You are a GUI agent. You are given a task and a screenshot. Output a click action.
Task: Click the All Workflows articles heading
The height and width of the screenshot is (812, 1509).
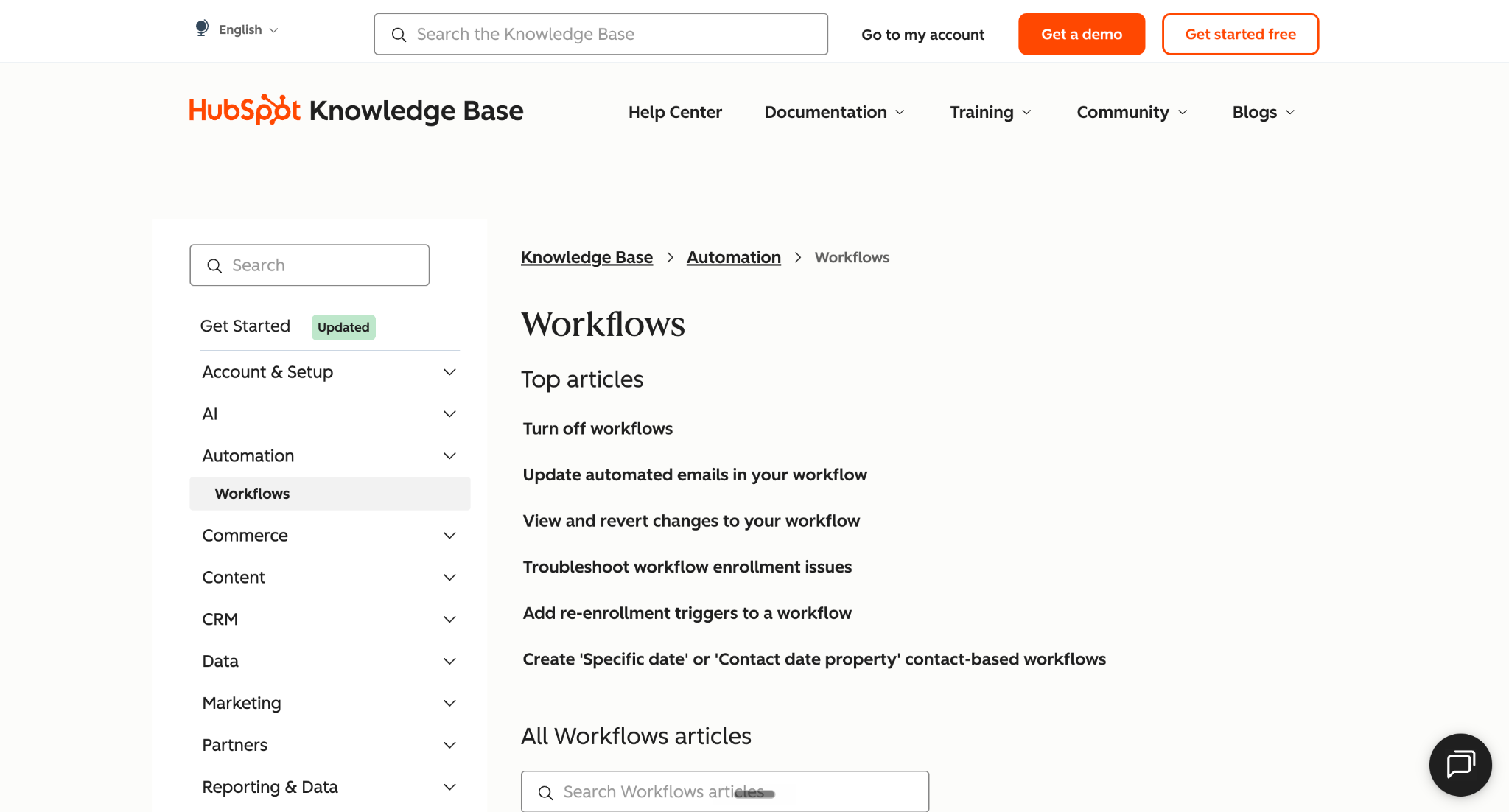click(636, 736)
